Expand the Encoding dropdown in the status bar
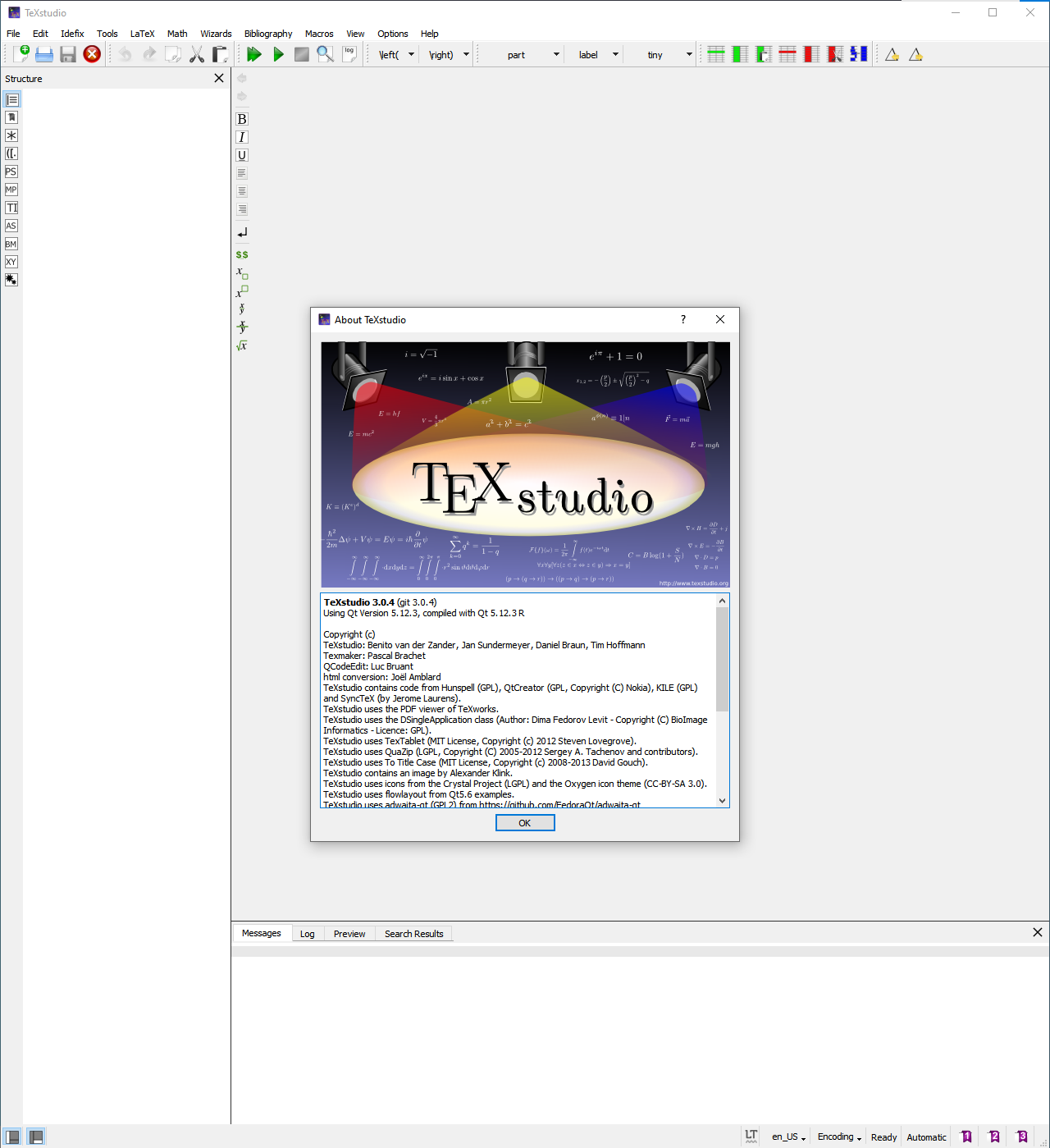The height and width of the screenshot is (1148, 1050). 838,1137
